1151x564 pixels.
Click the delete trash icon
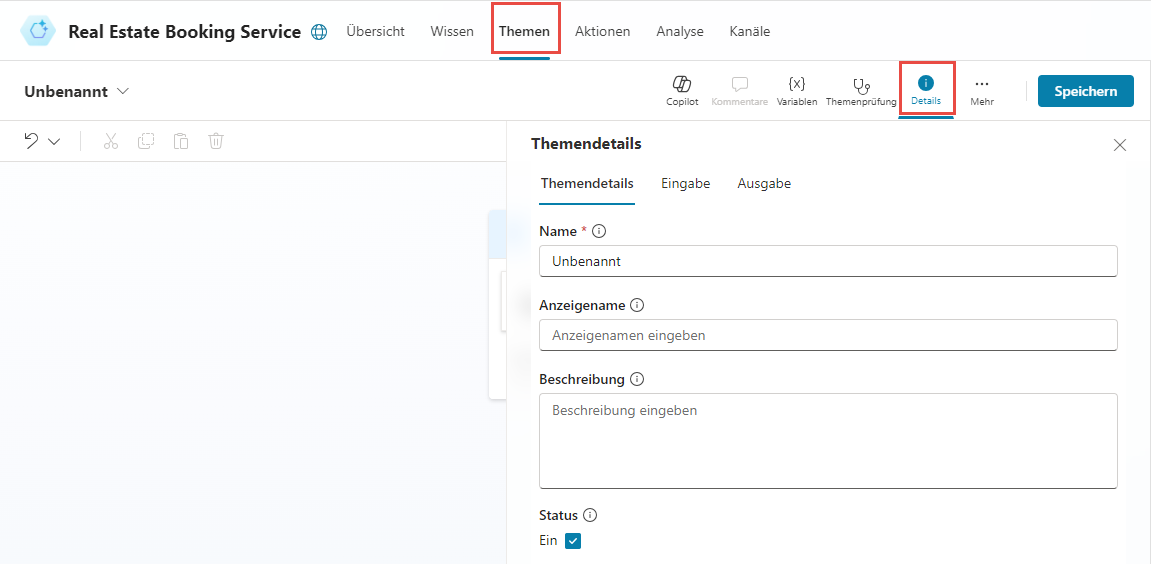click(216, 141)
